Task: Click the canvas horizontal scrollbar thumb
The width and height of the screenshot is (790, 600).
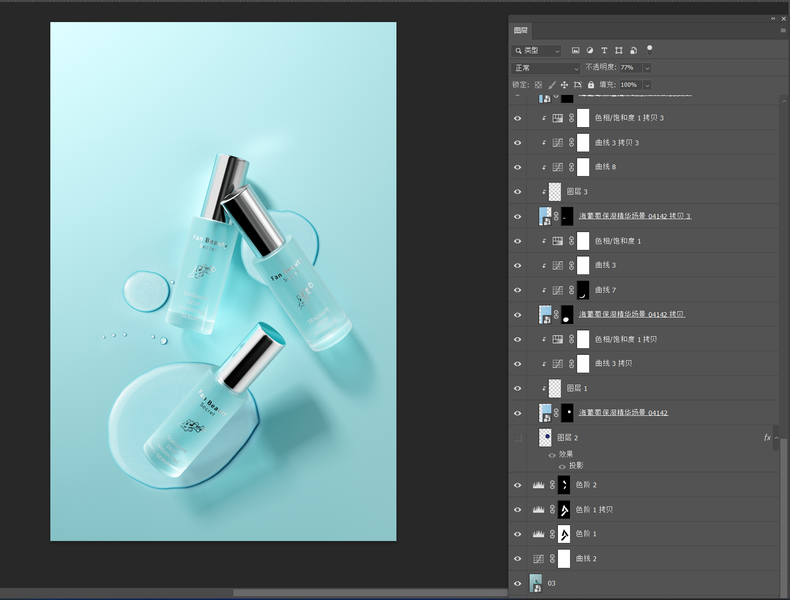Action: click(370, 593)
